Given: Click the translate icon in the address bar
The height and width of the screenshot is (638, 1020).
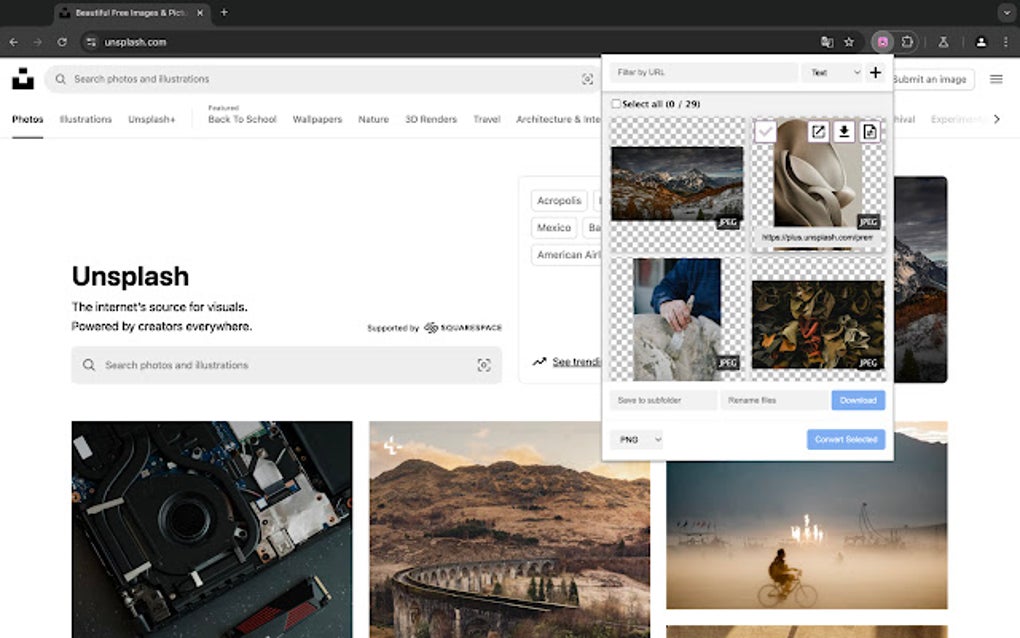Looking at the screenshot, I should click(x=827, y=42).
